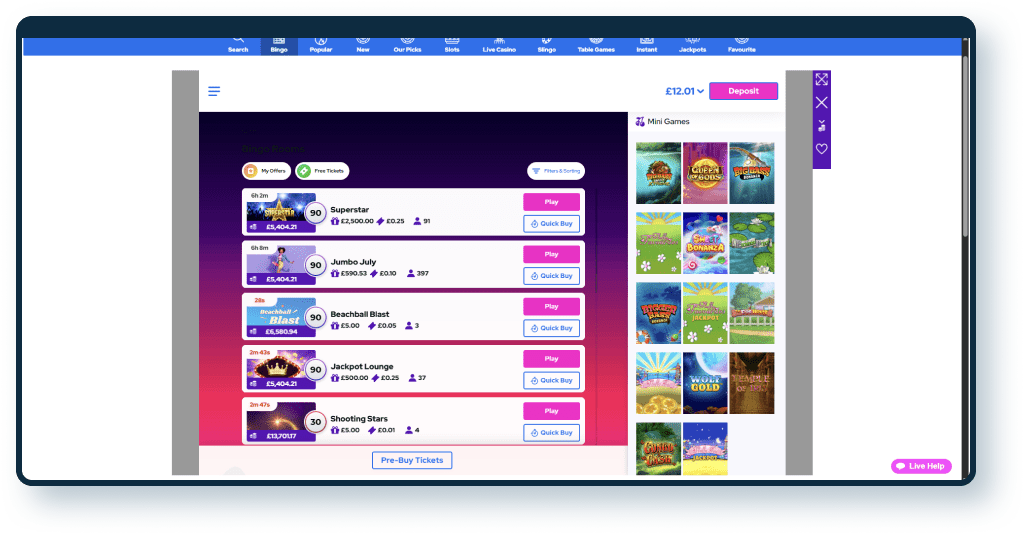1024x534 pixels.
Task: Click the Search icon in top navigation
Action: point(238,45)
